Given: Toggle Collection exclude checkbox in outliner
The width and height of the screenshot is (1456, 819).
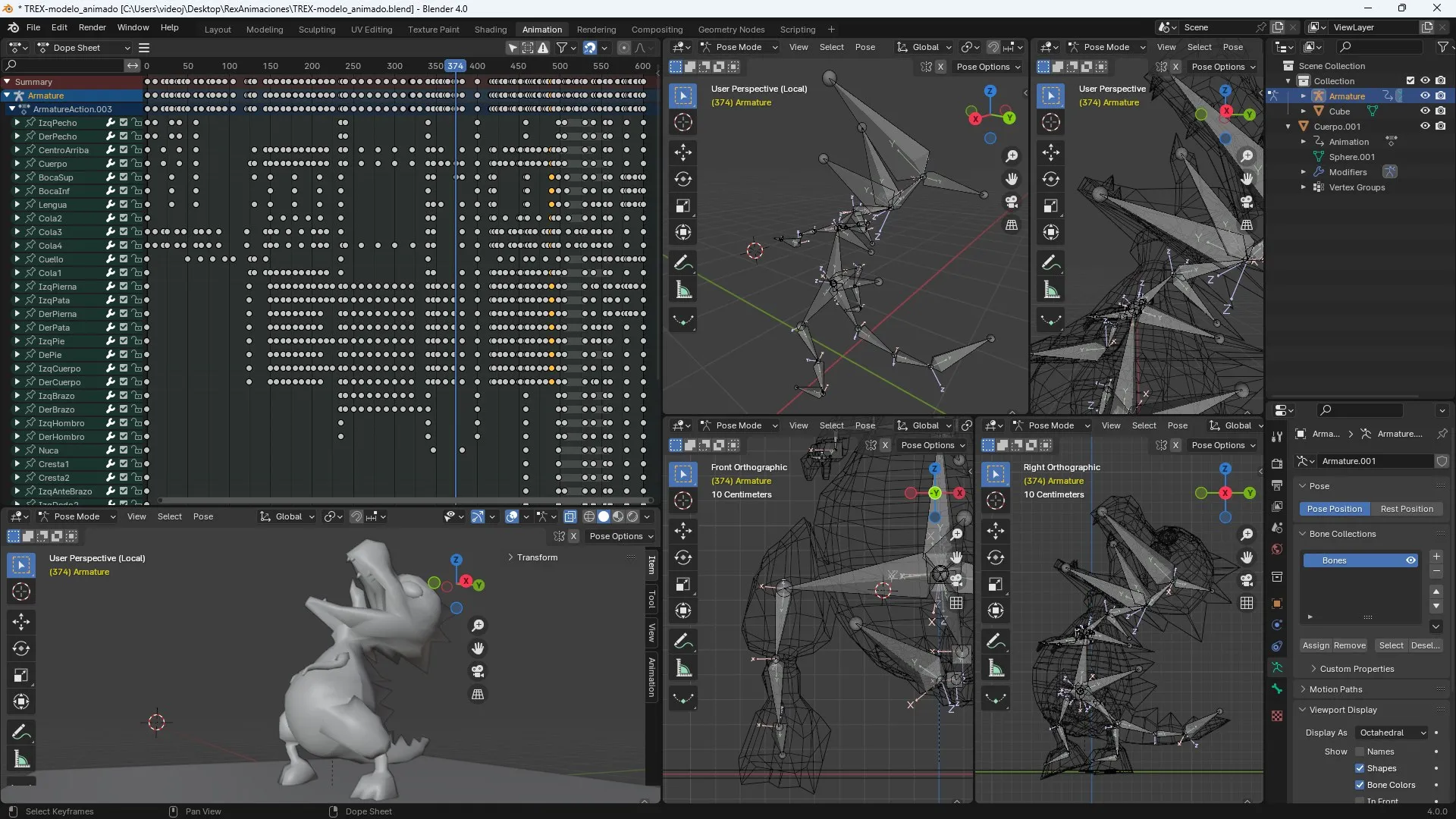Looking at the screenshot, I should [1410, 81].
